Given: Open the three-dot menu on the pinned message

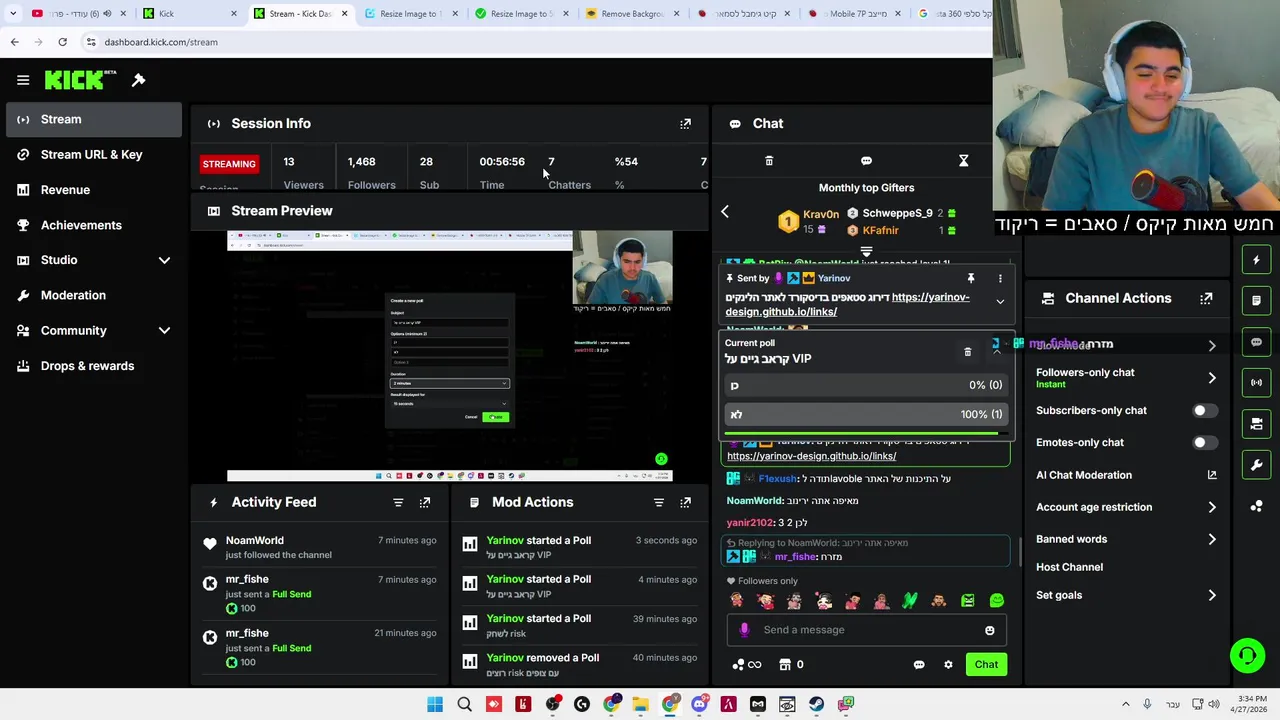Looking at the screenshot, I should (x=999, y=279).
